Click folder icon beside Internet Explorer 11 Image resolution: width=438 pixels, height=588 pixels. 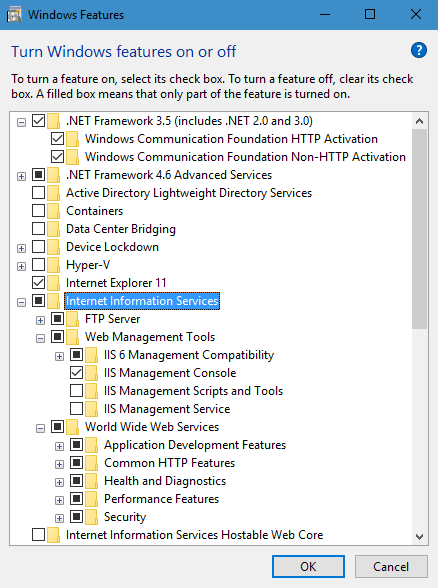tap(53, 283)
